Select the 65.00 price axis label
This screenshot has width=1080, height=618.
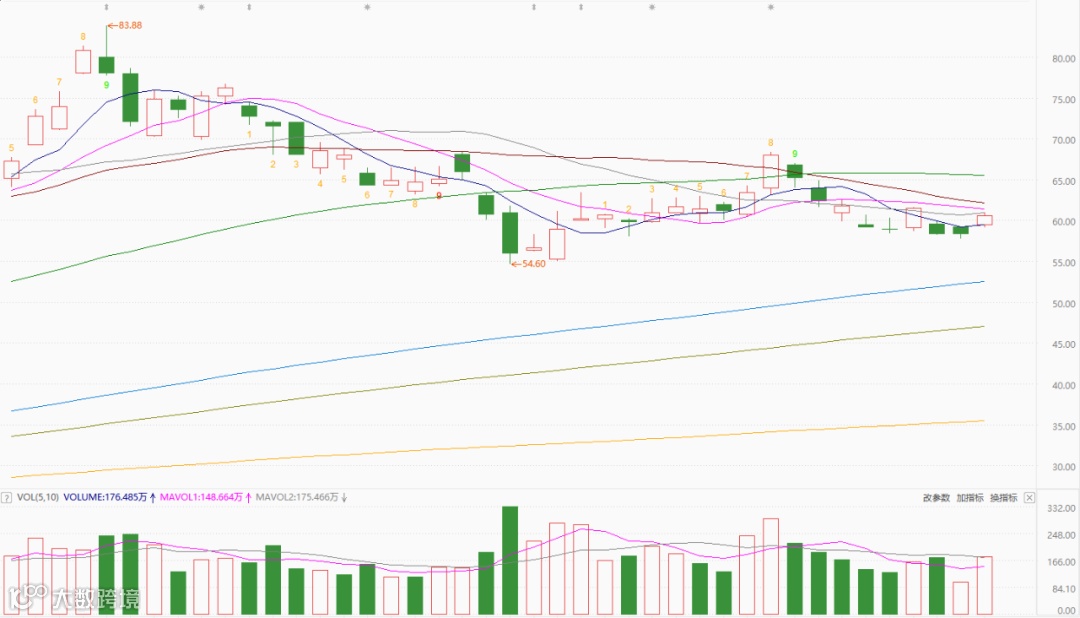pos(1063,182)
